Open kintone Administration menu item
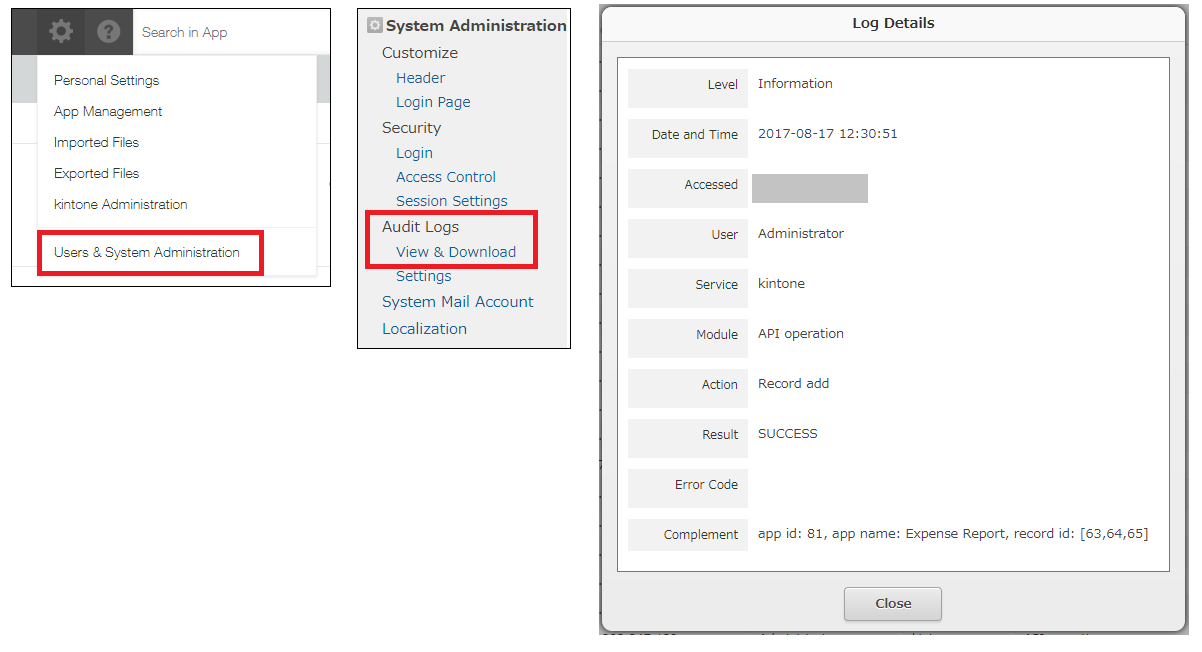The width and height of the screenshot is (1202, 652). click(120, 204)
